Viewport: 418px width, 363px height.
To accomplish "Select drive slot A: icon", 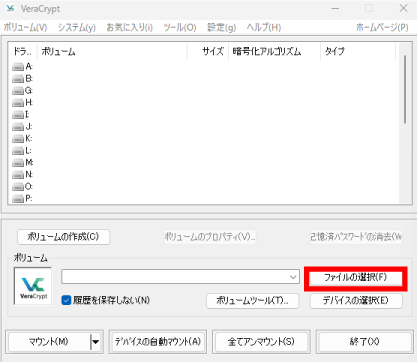I will point(18,67).
